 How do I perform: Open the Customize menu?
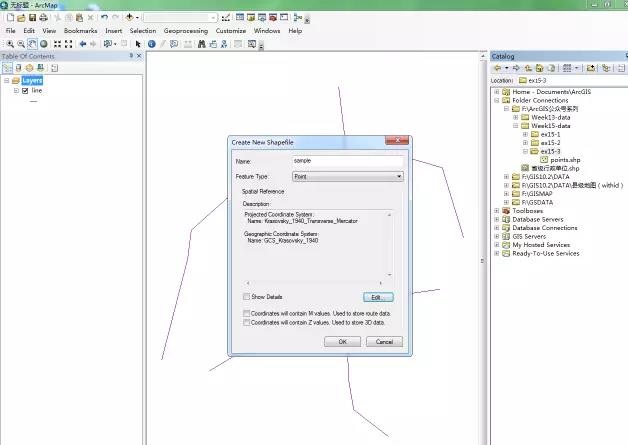click(231, 31)
